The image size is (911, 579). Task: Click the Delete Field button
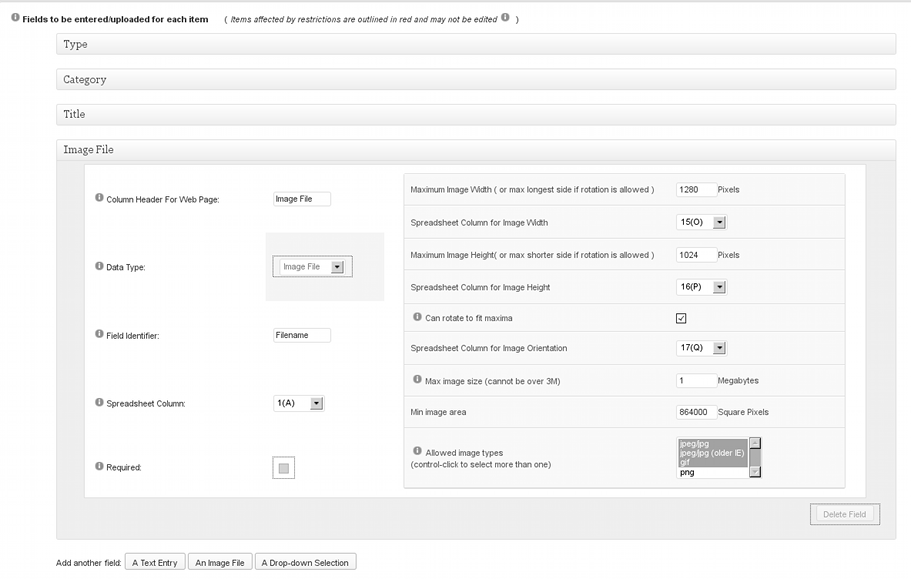tap(845, 515)
